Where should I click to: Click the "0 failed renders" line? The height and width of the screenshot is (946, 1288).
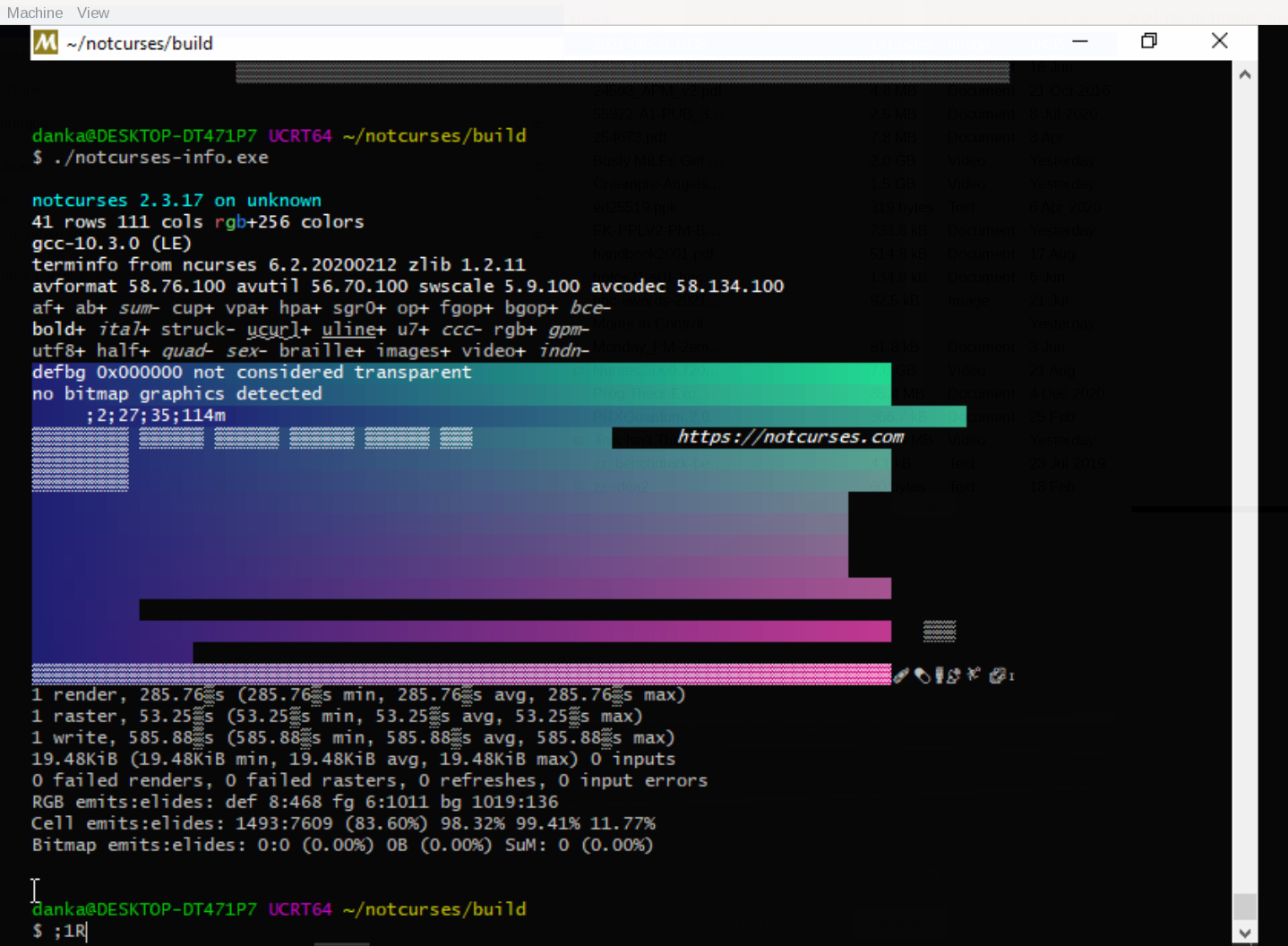(x=370, y=781)
